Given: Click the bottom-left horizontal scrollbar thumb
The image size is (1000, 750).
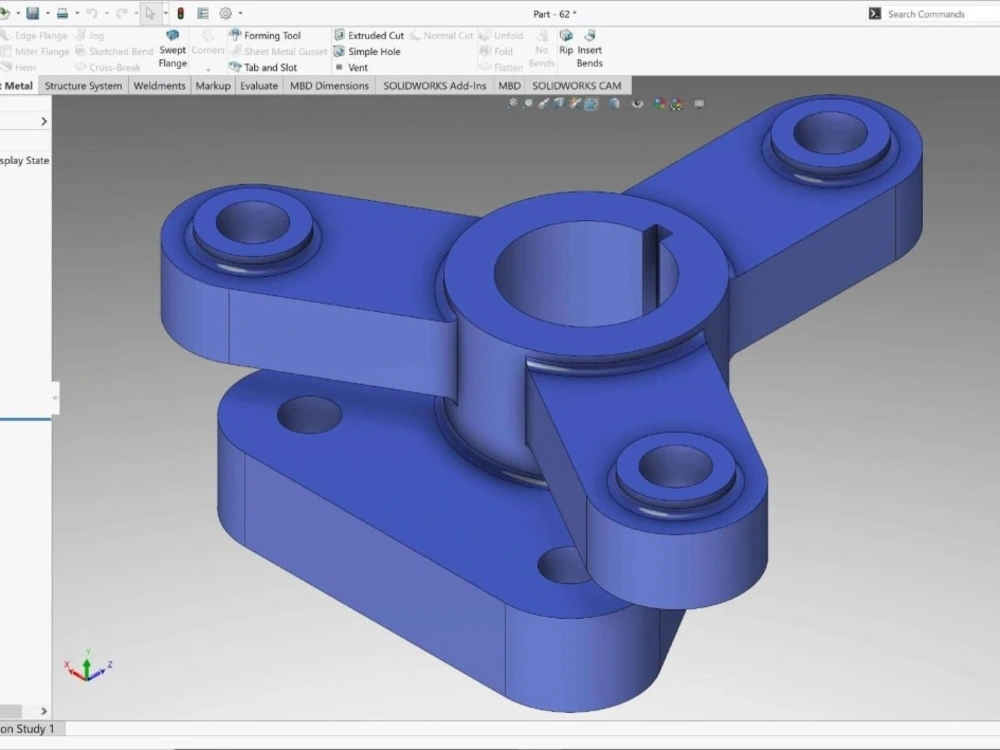Looking at the screenshot, I should click(11, 711).
